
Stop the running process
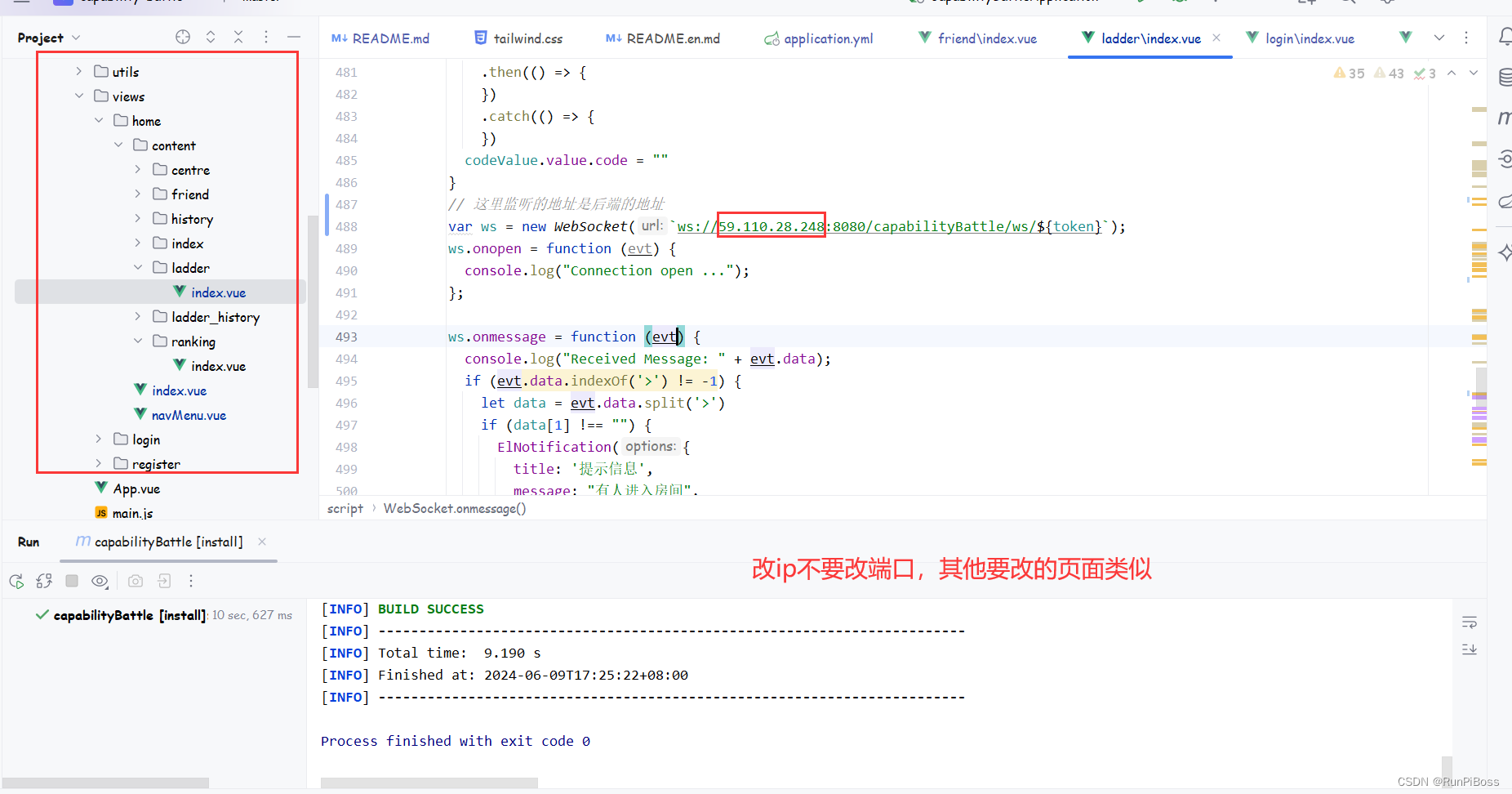(72, 581)
